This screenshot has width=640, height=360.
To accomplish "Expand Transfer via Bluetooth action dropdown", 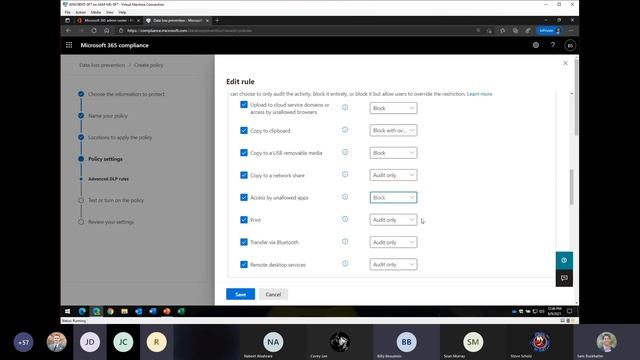I will point(393,242).
